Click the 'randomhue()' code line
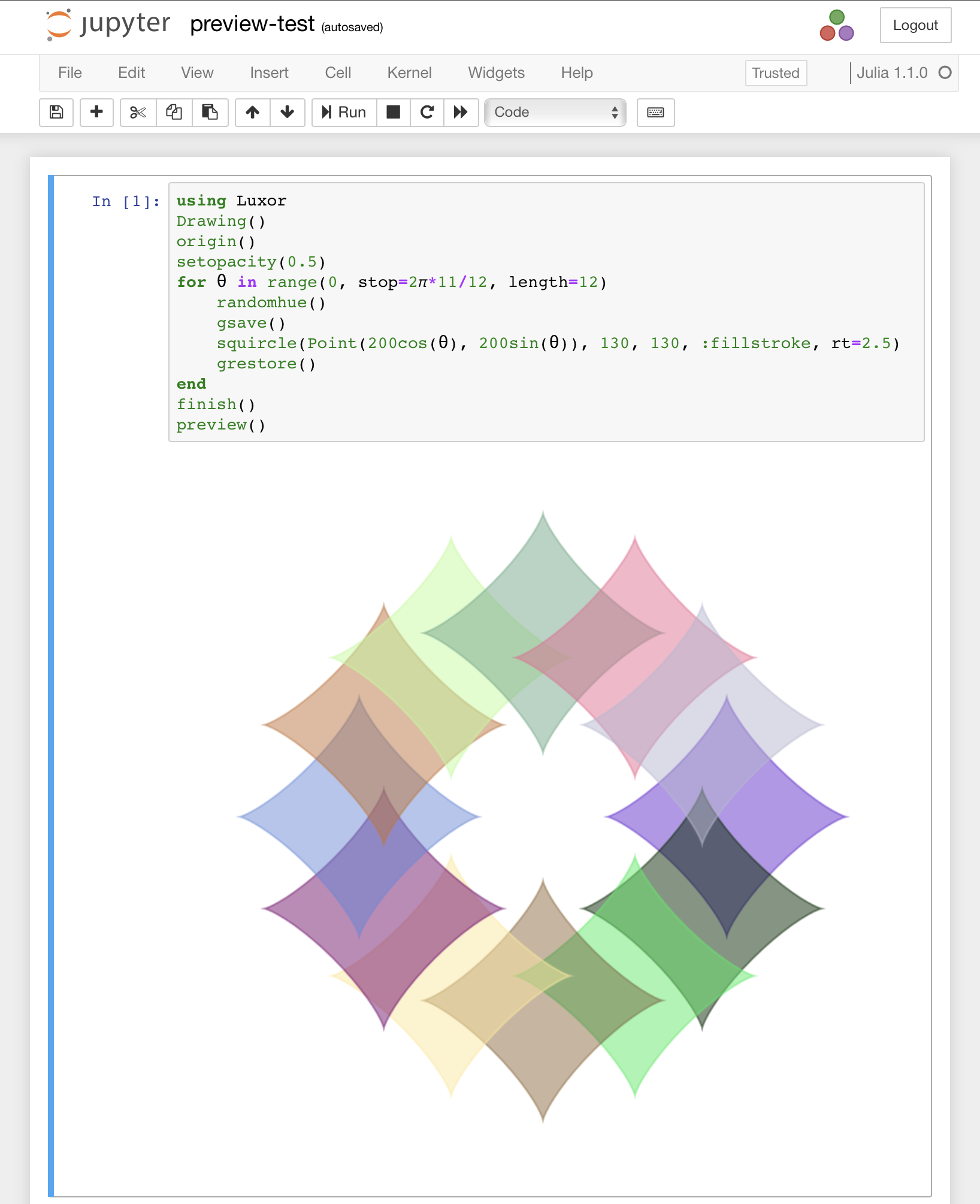 [271, 302]
